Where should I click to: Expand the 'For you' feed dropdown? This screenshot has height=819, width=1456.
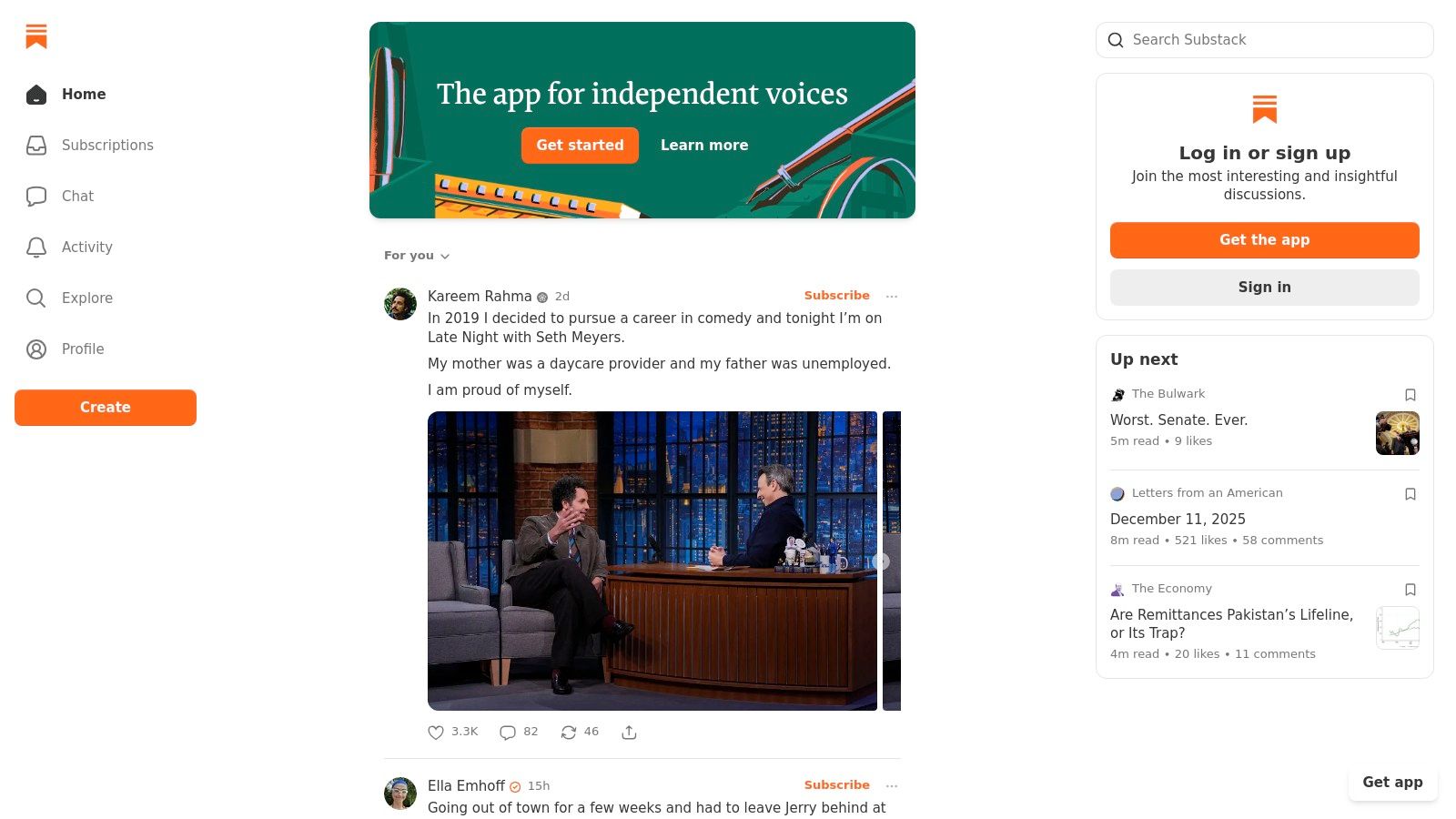pyautogui.click(x=417, y=256)
